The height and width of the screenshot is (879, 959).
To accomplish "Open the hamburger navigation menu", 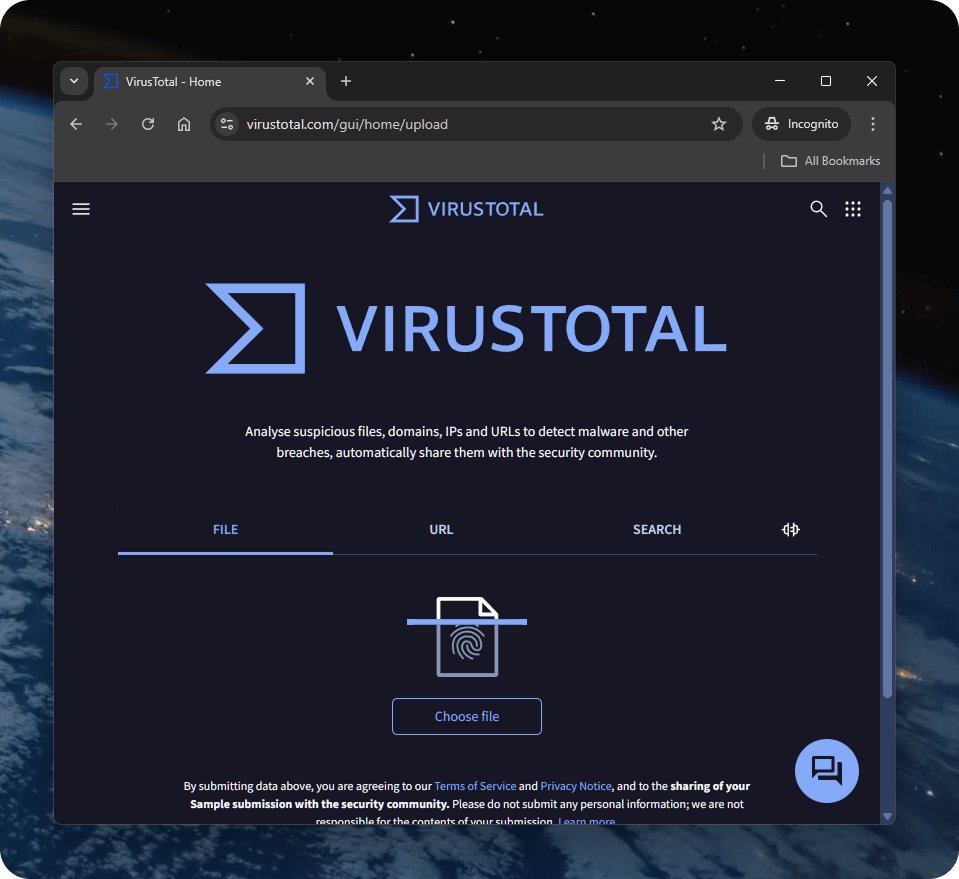I will pyautogui.click(x=81, y=209).
